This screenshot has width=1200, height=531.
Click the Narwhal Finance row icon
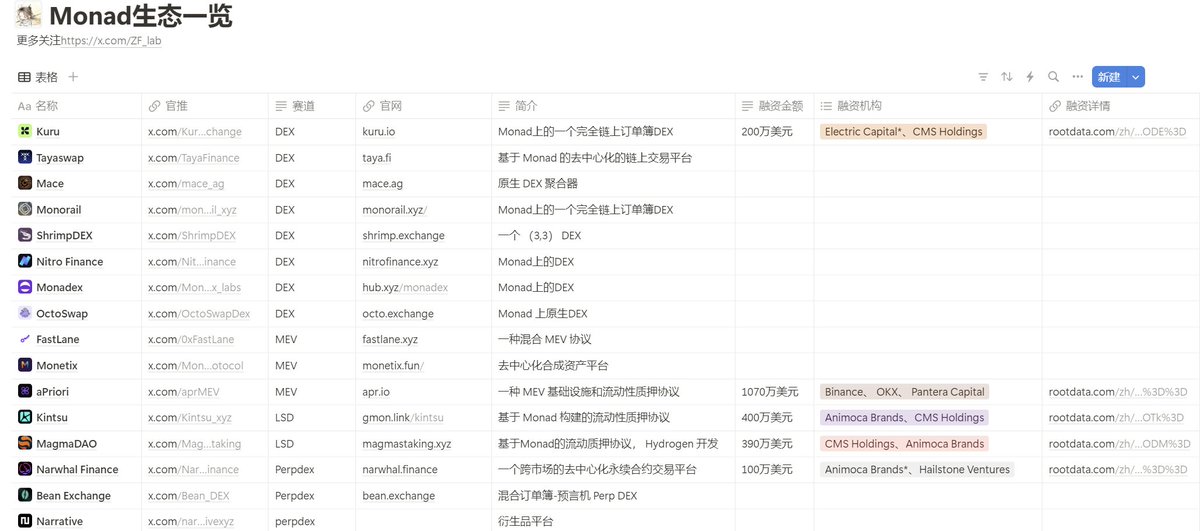click(x=25, y=469)
